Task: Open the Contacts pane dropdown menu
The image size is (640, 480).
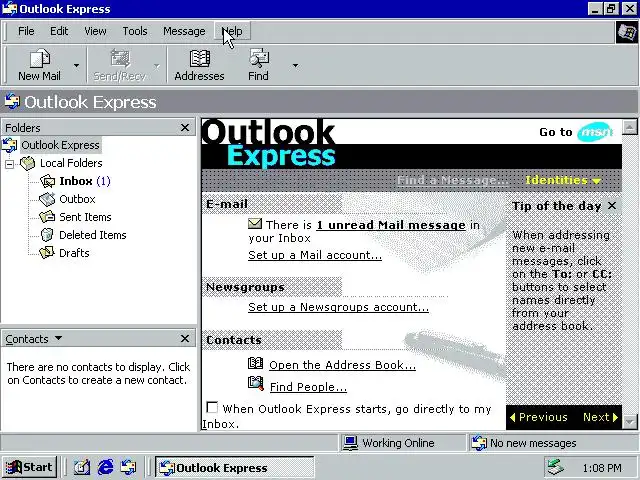Action: [58, 338]
